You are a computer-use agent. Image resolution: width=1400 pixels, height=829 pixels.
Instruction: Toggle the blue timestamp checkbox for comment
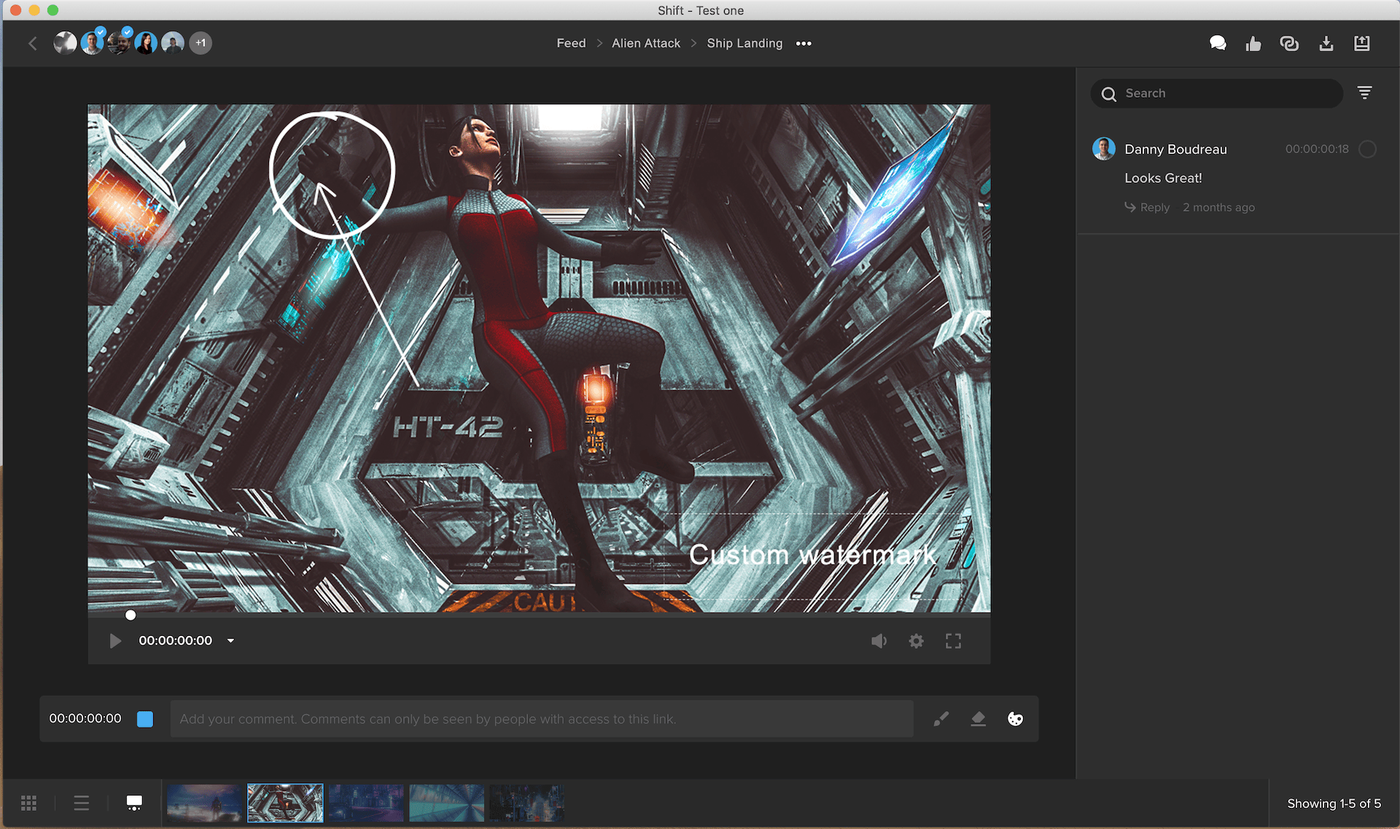(x=145, y=719)
